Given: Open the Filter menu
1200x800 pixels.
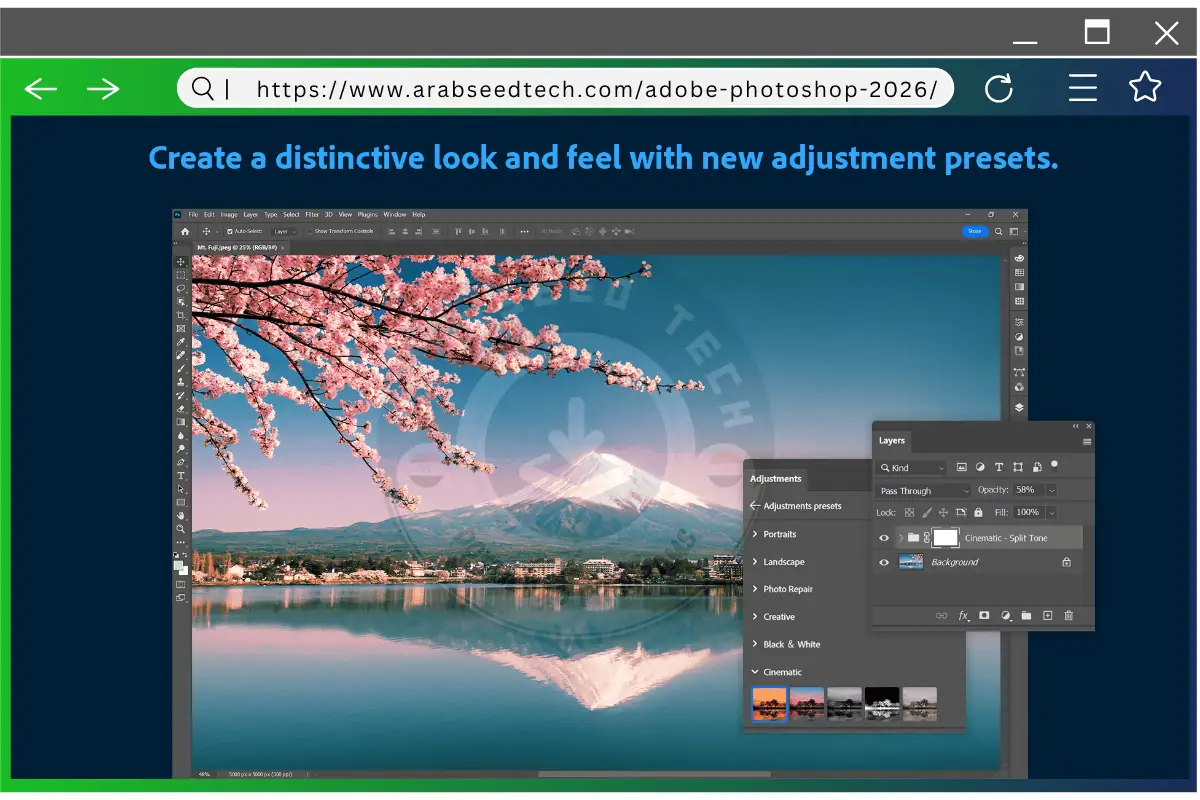Looking at the screenshot, I should click(312, 214).
